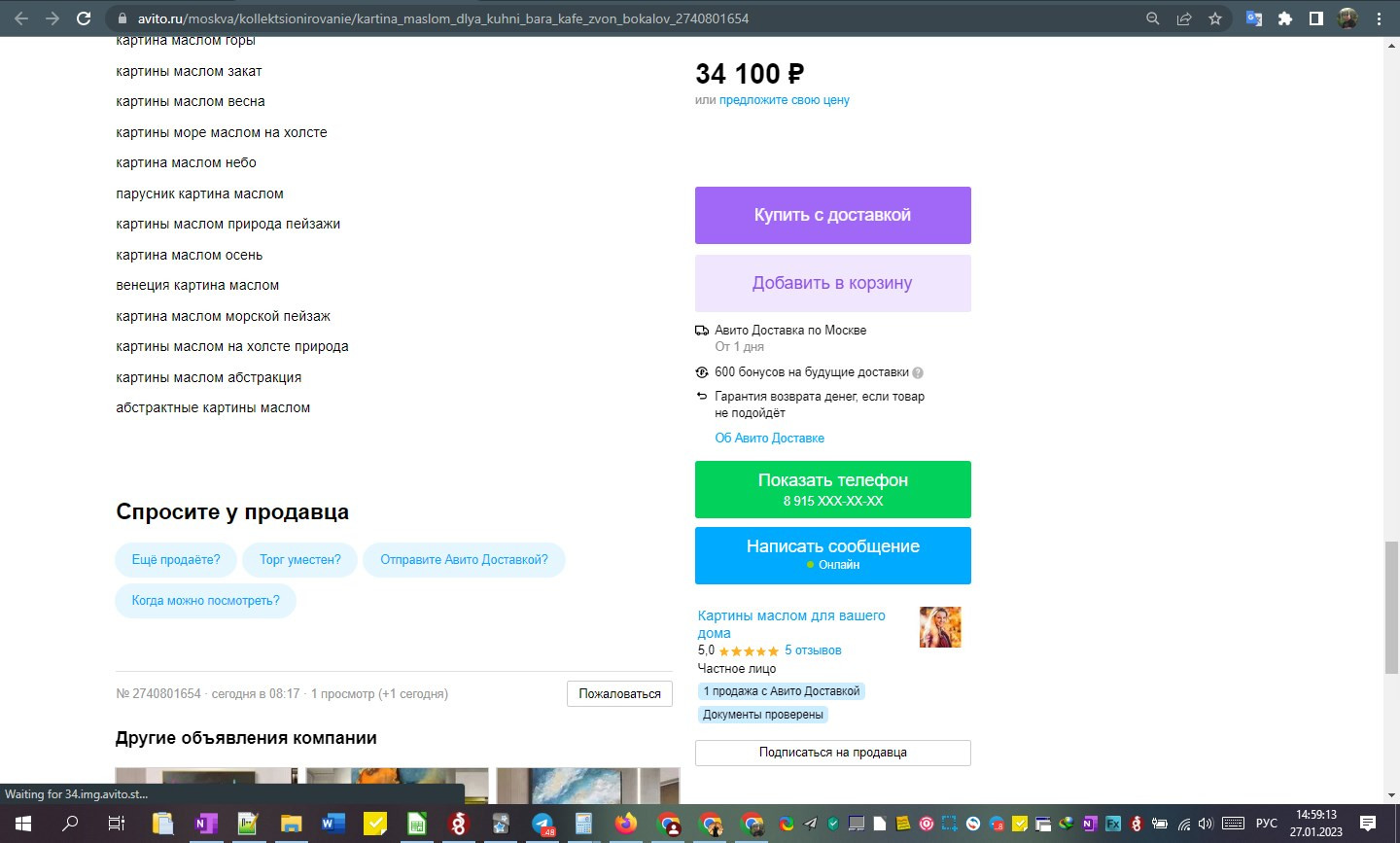Click Написать сообщение to message seller
The height and width of the screenshot is (843, 1400).
pyautogui.click(x=833, y=555)
